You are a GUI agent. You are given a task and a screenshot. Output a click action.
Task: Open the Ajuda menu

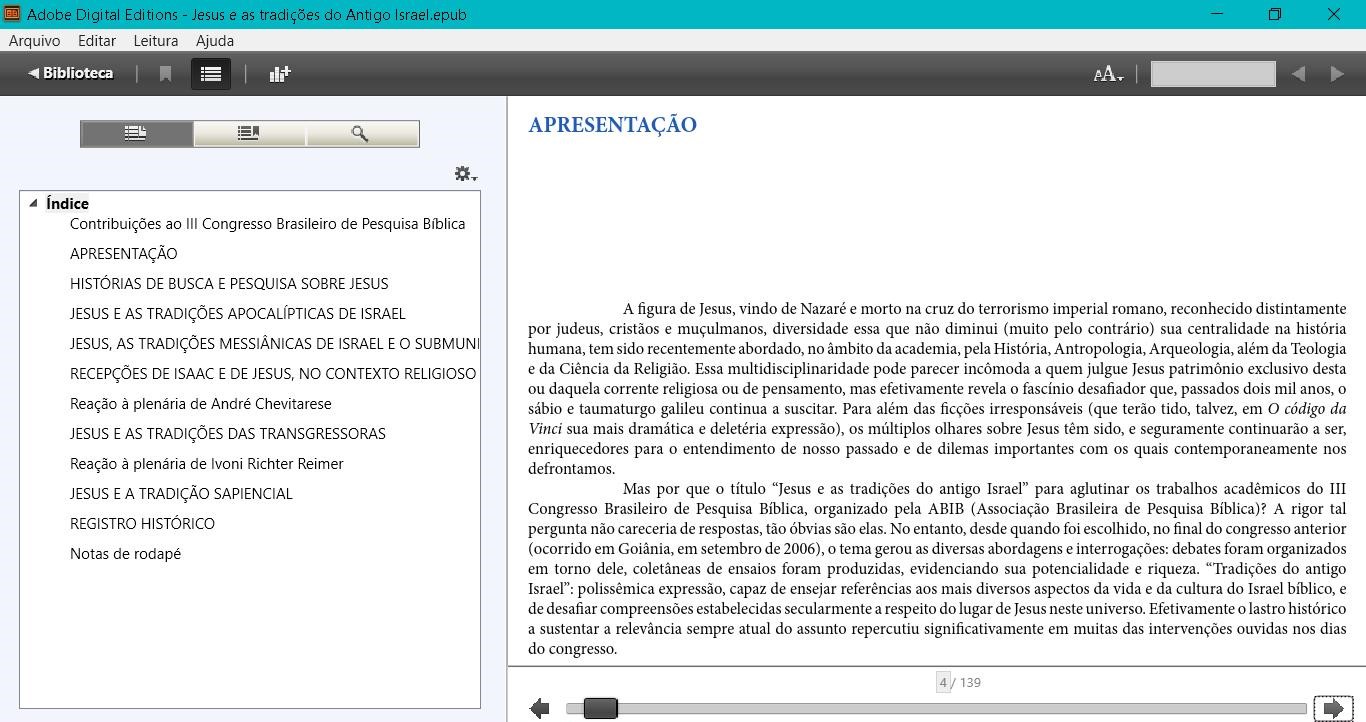coord(215,41)
